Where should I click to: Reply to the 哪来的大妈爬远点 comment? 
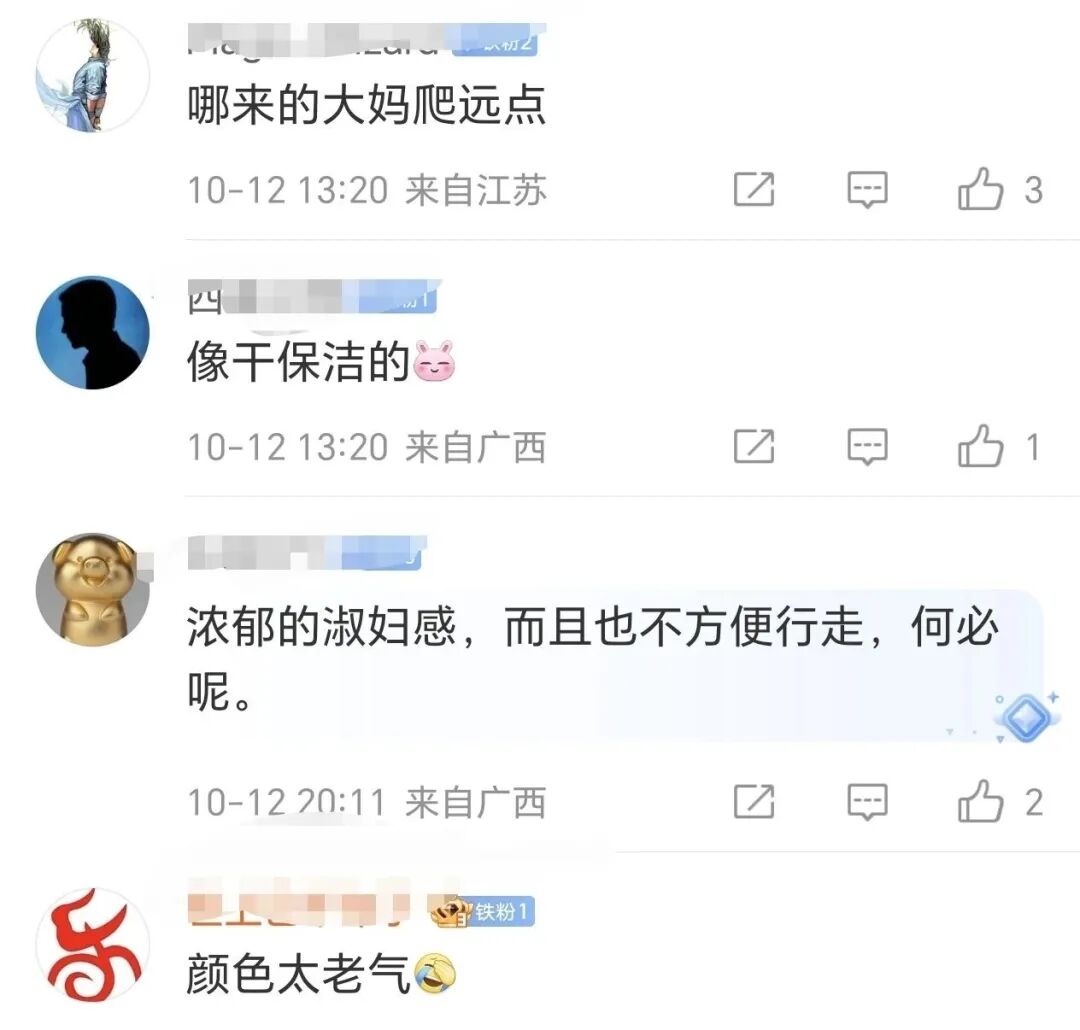pos(867,189)
